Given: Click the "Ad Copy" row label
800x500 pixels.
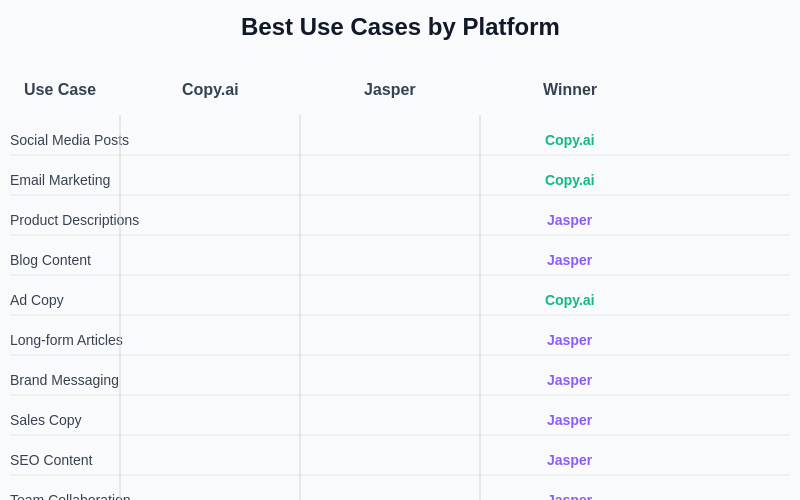Looking at the screenshot, I should [x=37, y=300].
